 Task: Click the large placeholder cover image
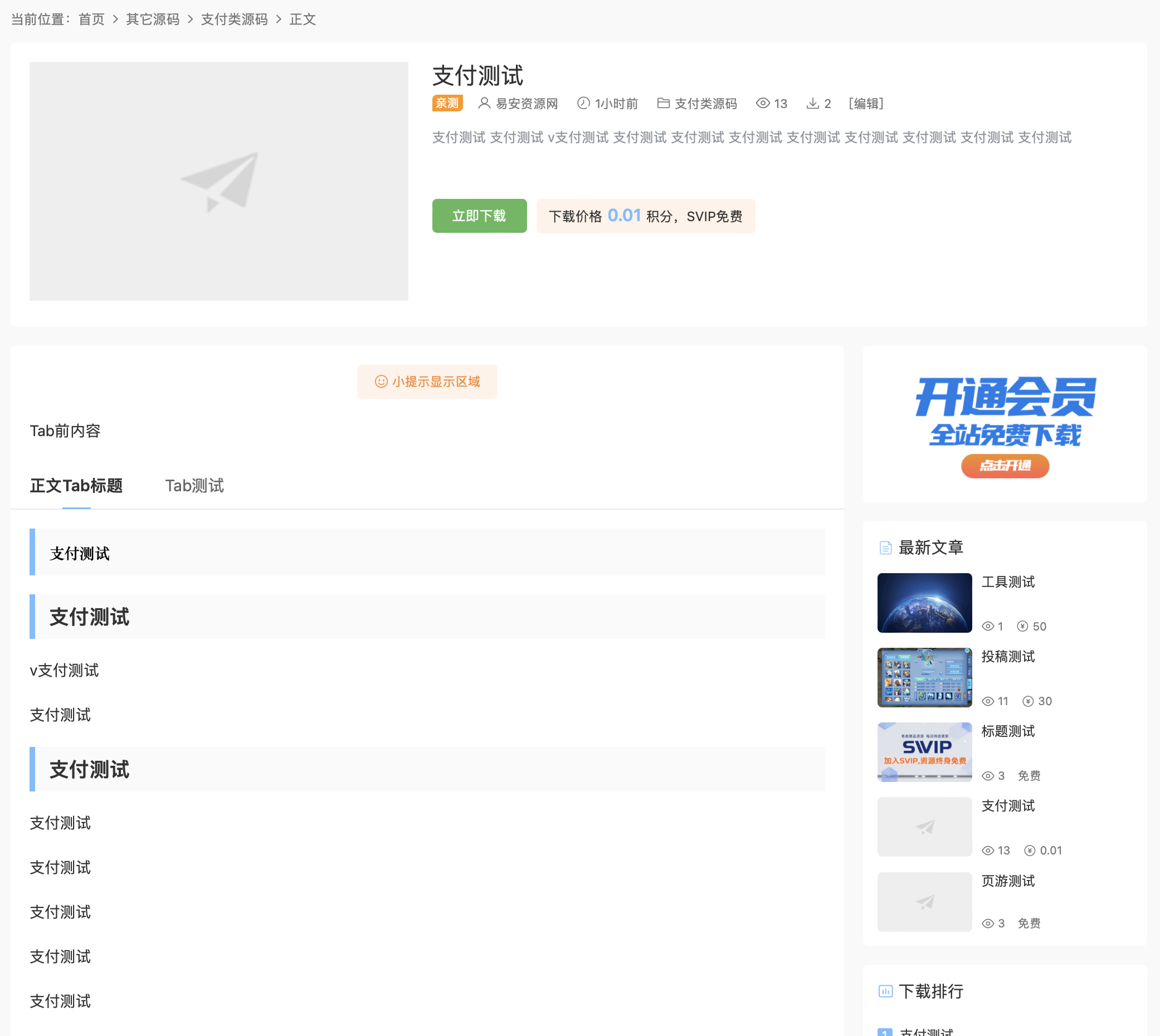point(218,181)
